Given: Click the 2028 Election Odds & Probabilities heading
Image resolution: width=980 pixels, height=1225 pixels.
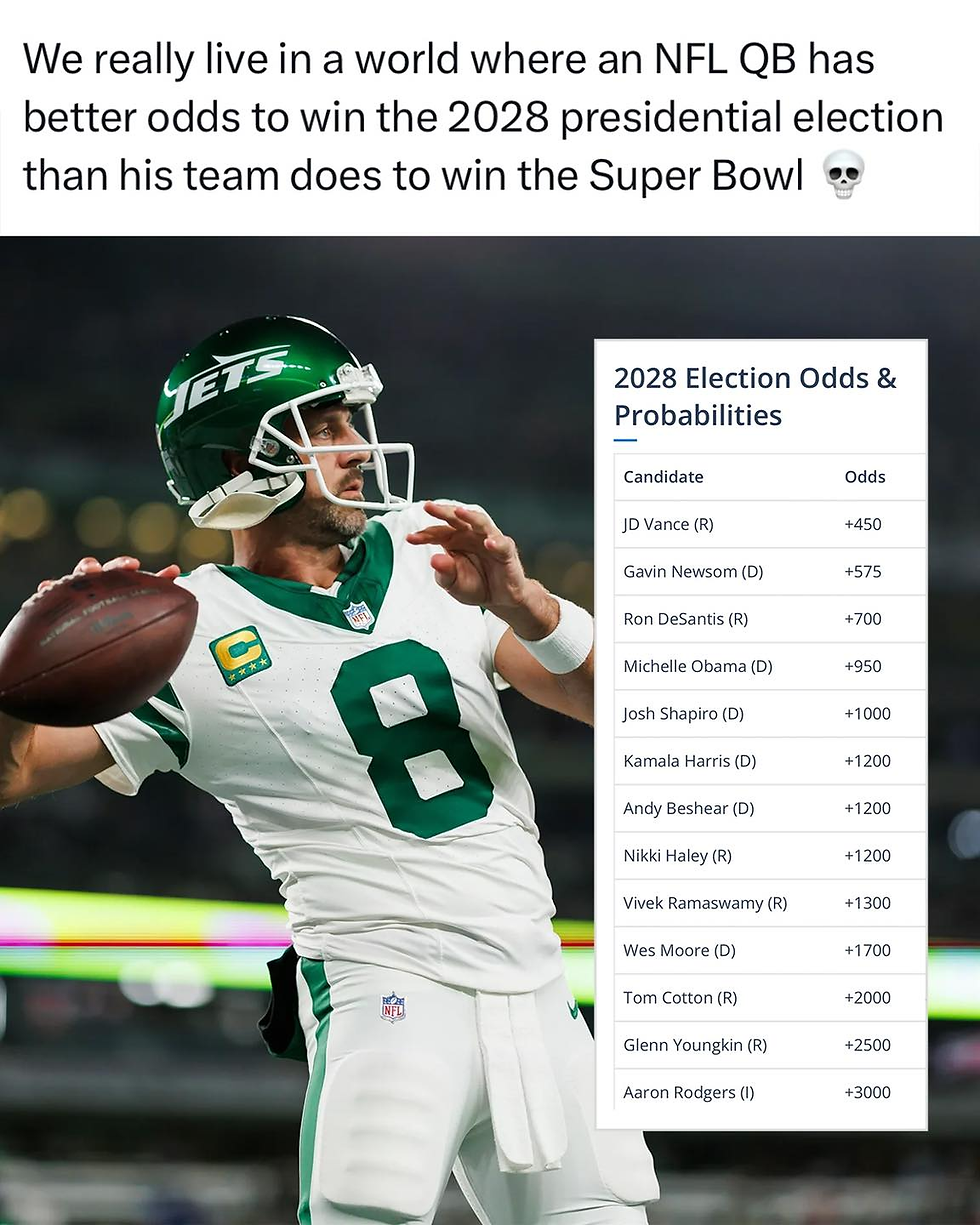Looking at the screenshot, I should click(x=755, y=396).
